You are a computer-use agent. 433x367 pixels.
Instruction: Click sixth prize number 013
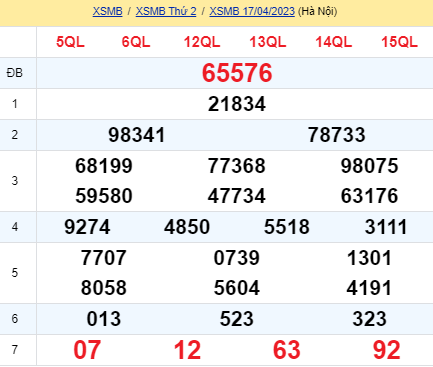click(104, 319)
